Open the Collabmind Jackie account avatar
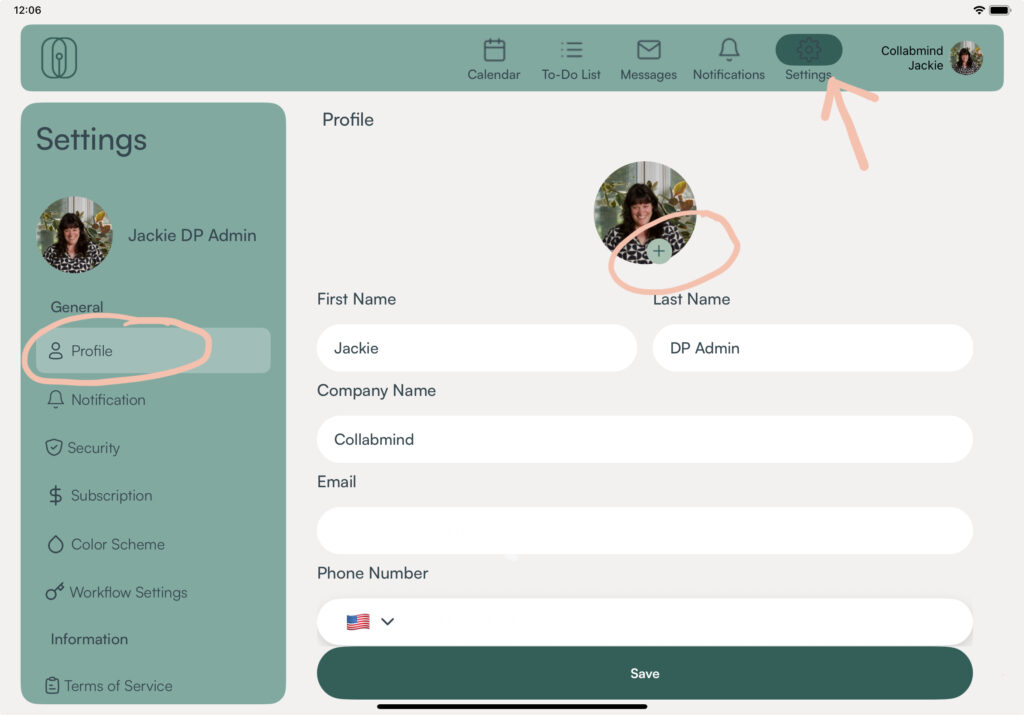 966,58
